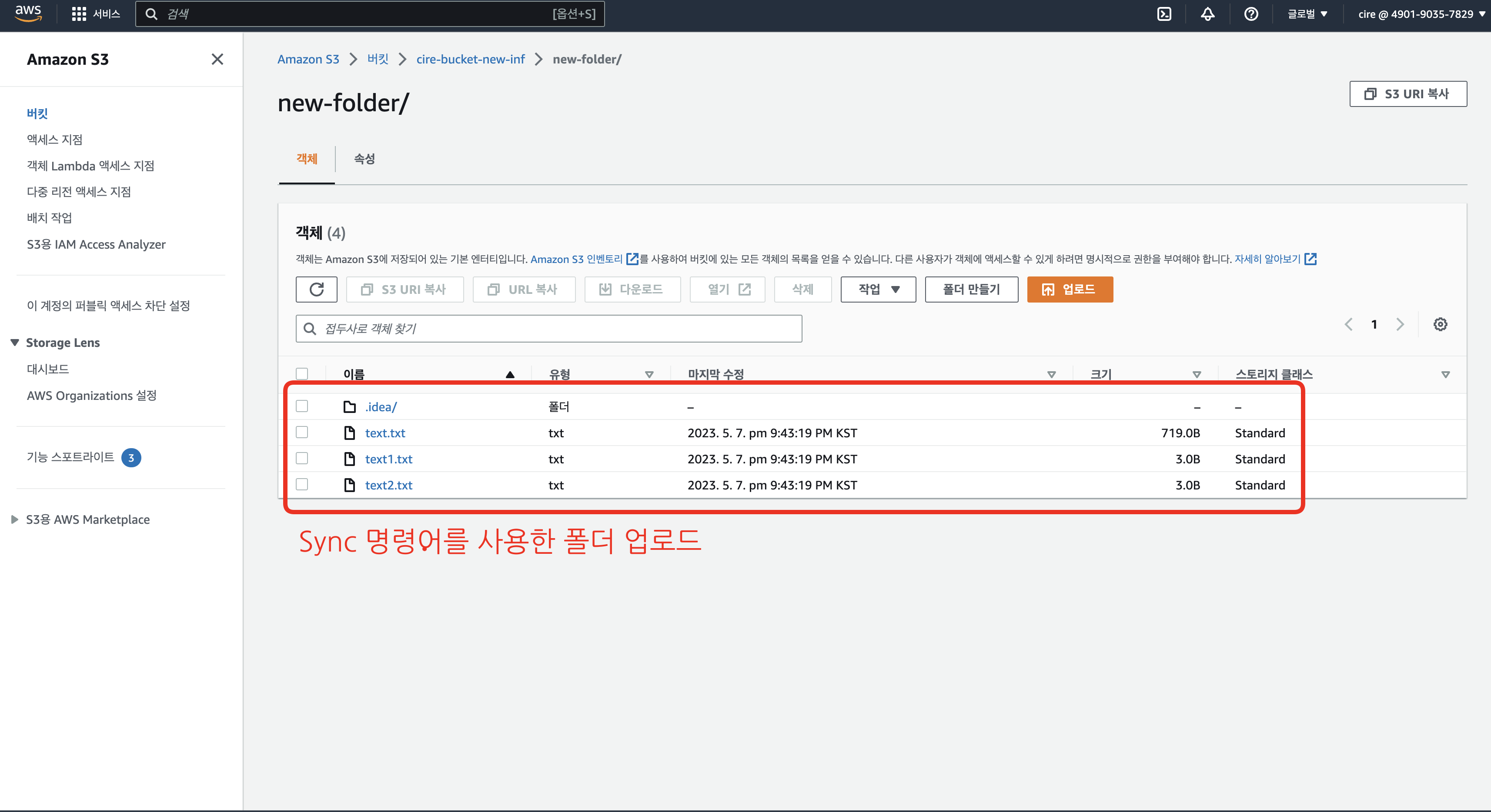Focus the top 검색 search field
The height and width of the screenshot is (812, 1491).
(370, 14)
